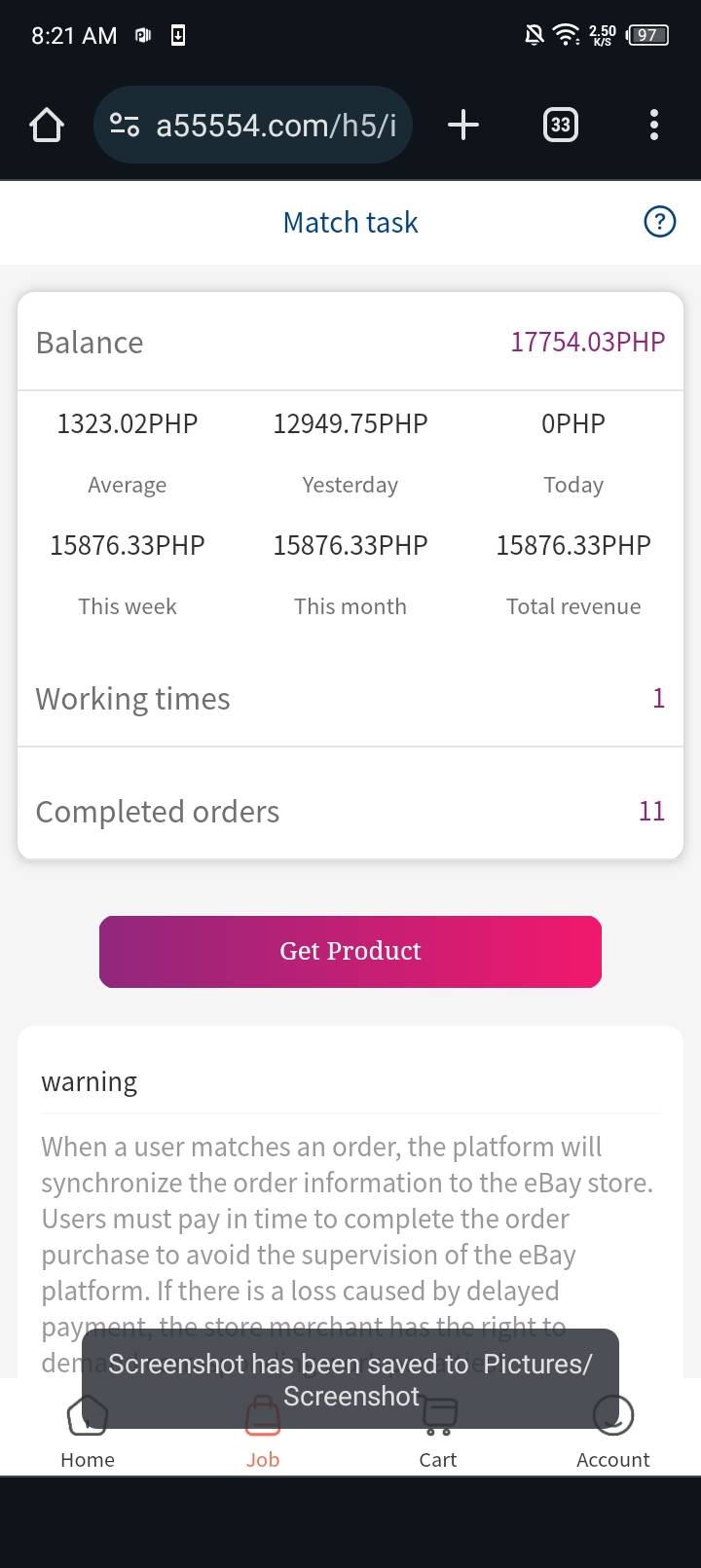
Task: Tap the a55554.com address bar
Action: tap(276, 126)
